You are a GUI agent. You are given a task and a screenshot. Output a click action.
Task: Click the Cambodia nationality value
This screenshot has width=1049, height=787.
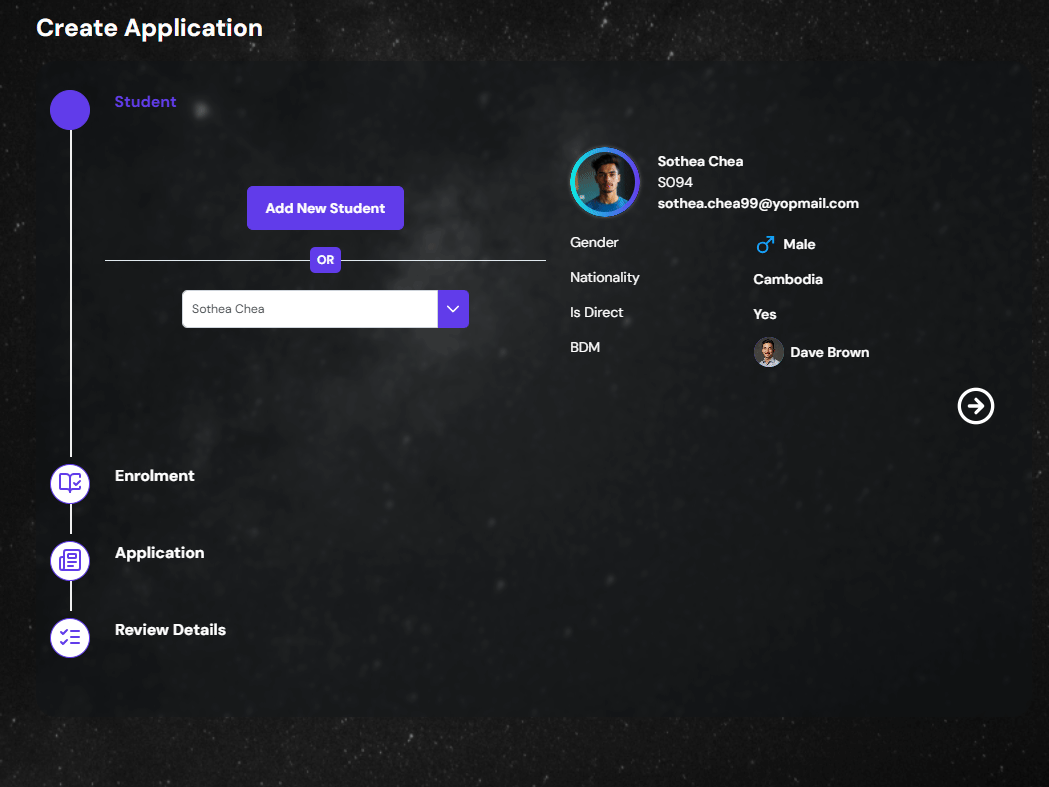point(787,279)
